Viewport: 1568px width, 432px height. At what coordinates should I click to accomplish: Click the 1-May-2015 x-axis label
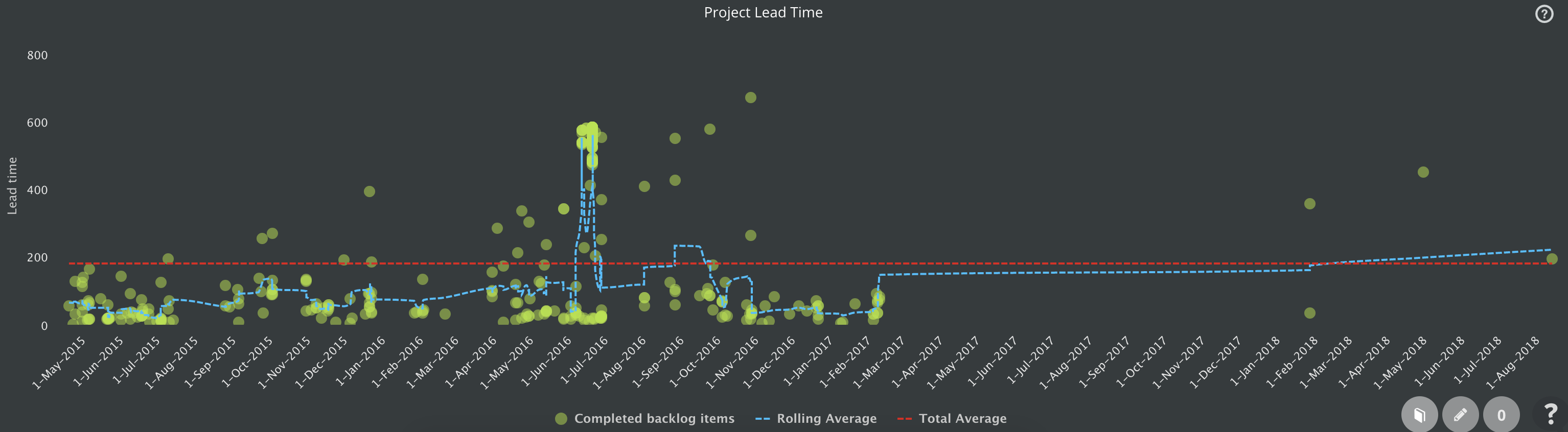[x=59, y=362]
